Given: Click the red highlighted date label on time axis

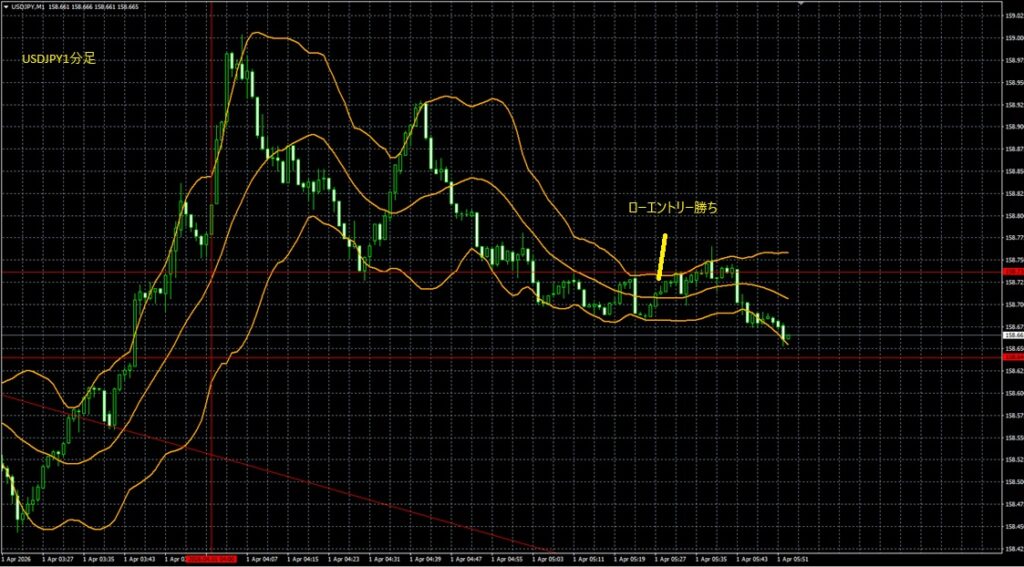Looking at the screenshot, I should pos(211,559).
